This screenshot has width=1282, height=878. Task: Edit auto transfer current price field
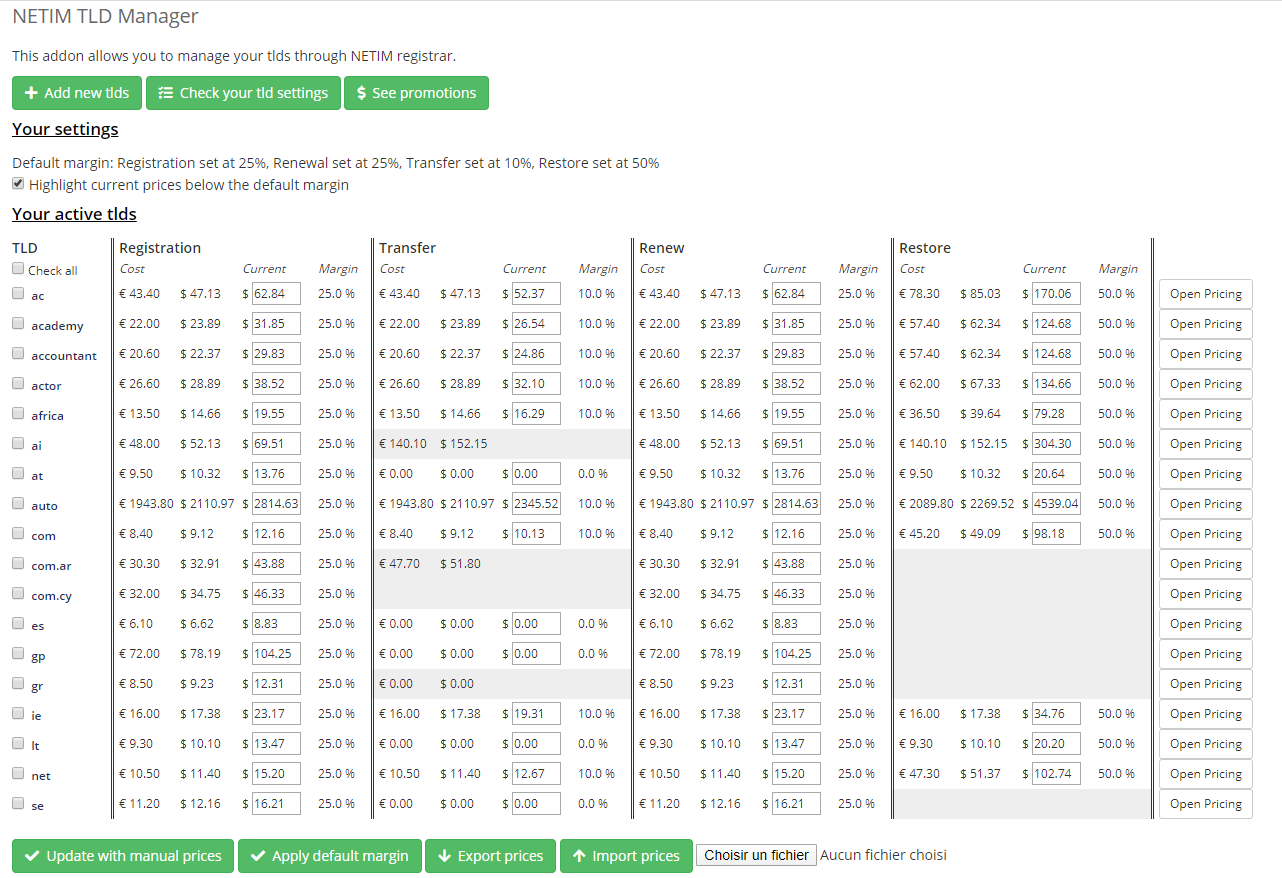pyautogui.click(x=536, y=504)
